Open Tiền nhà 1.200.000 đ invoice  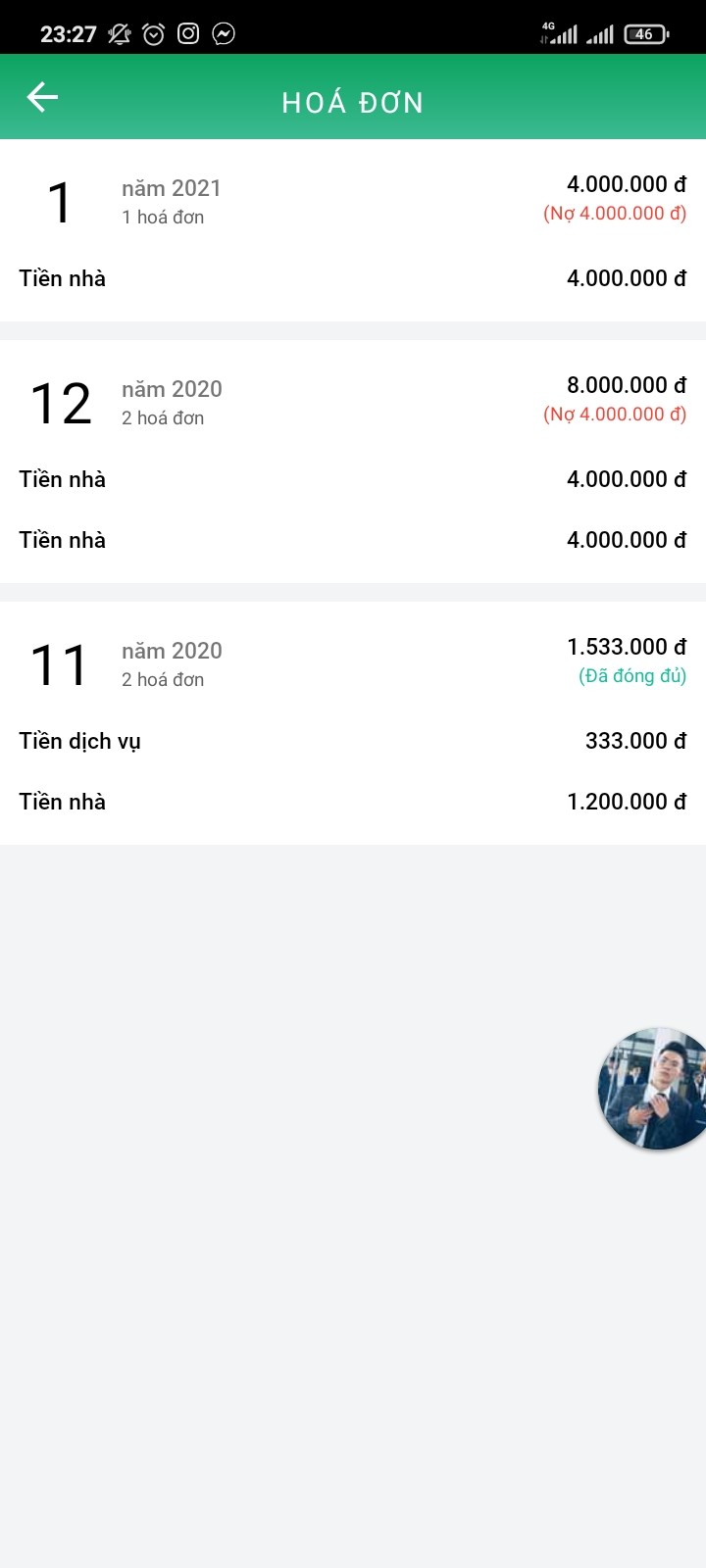353,802
